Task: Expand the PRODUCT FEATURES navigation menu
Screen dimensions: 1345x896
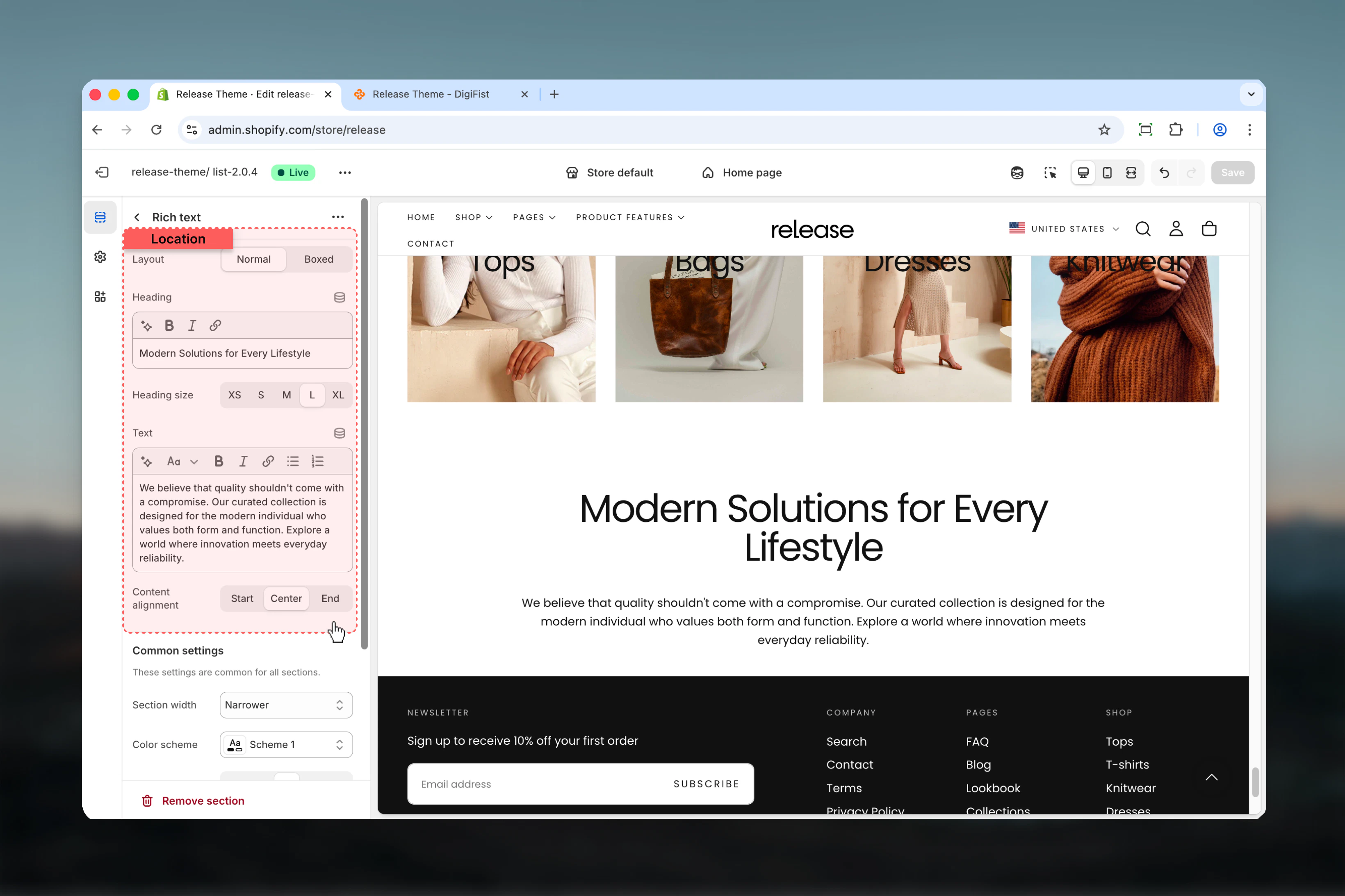Action: point(631,218)
